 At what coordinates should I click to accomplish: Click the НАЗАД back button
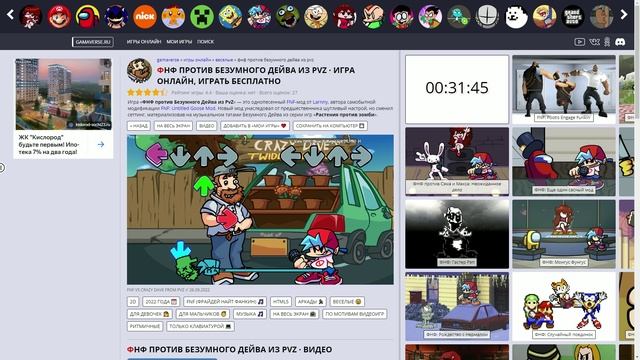click(139, 126)
